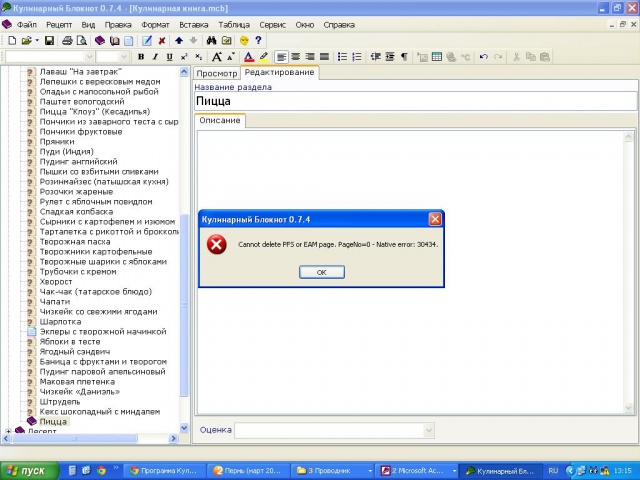Click the increase indent icon
Viewport: 640px width, 480px height.
click(390, 57)
